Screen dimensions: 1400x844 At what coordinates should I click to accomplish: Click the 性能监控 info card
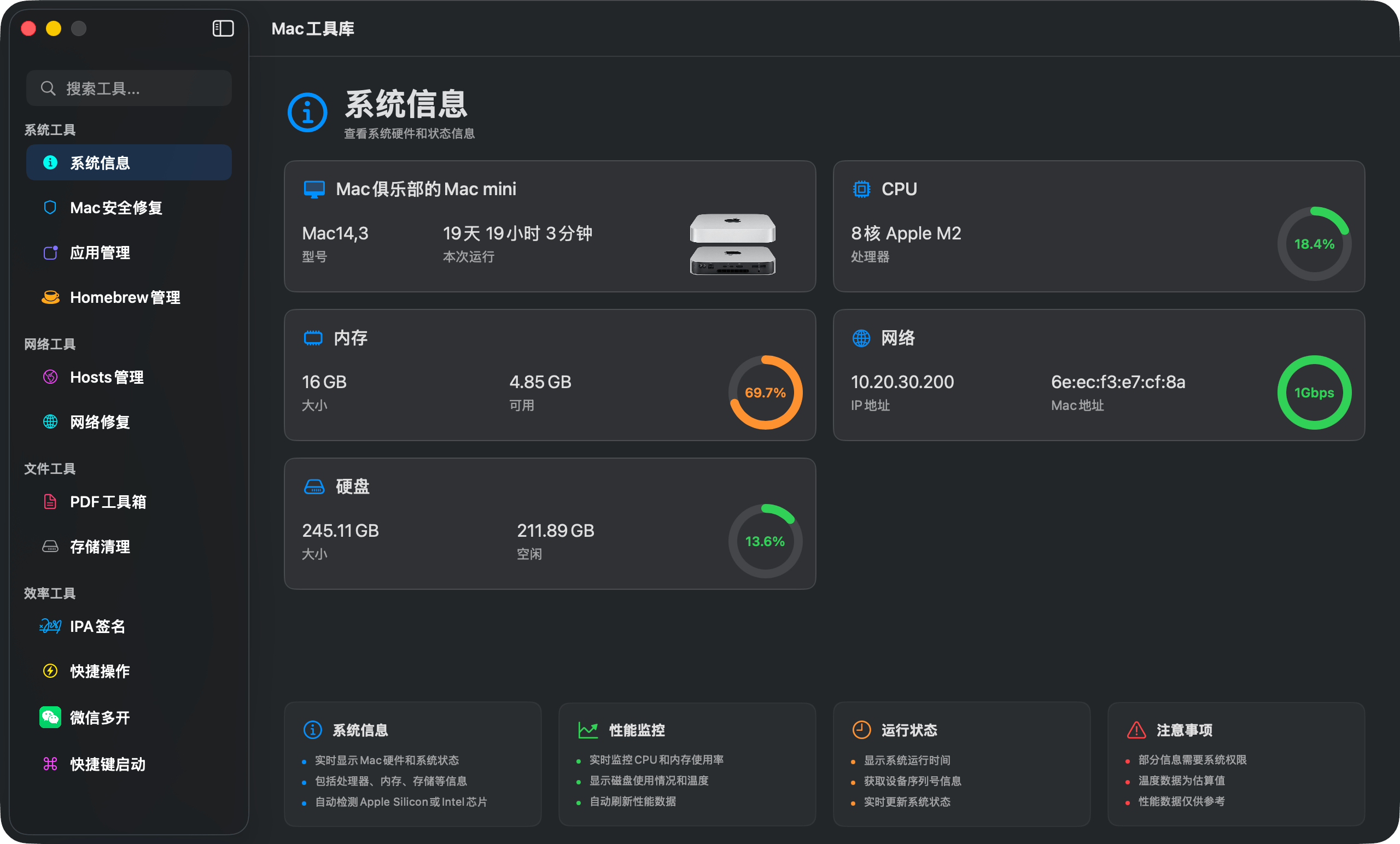(686, 763)
